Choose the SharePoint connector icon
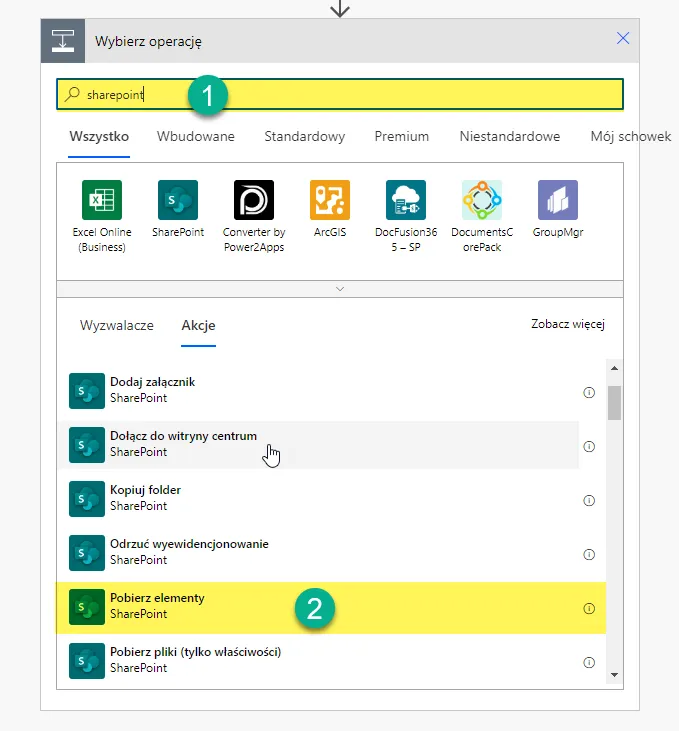 tap(177, 200)
